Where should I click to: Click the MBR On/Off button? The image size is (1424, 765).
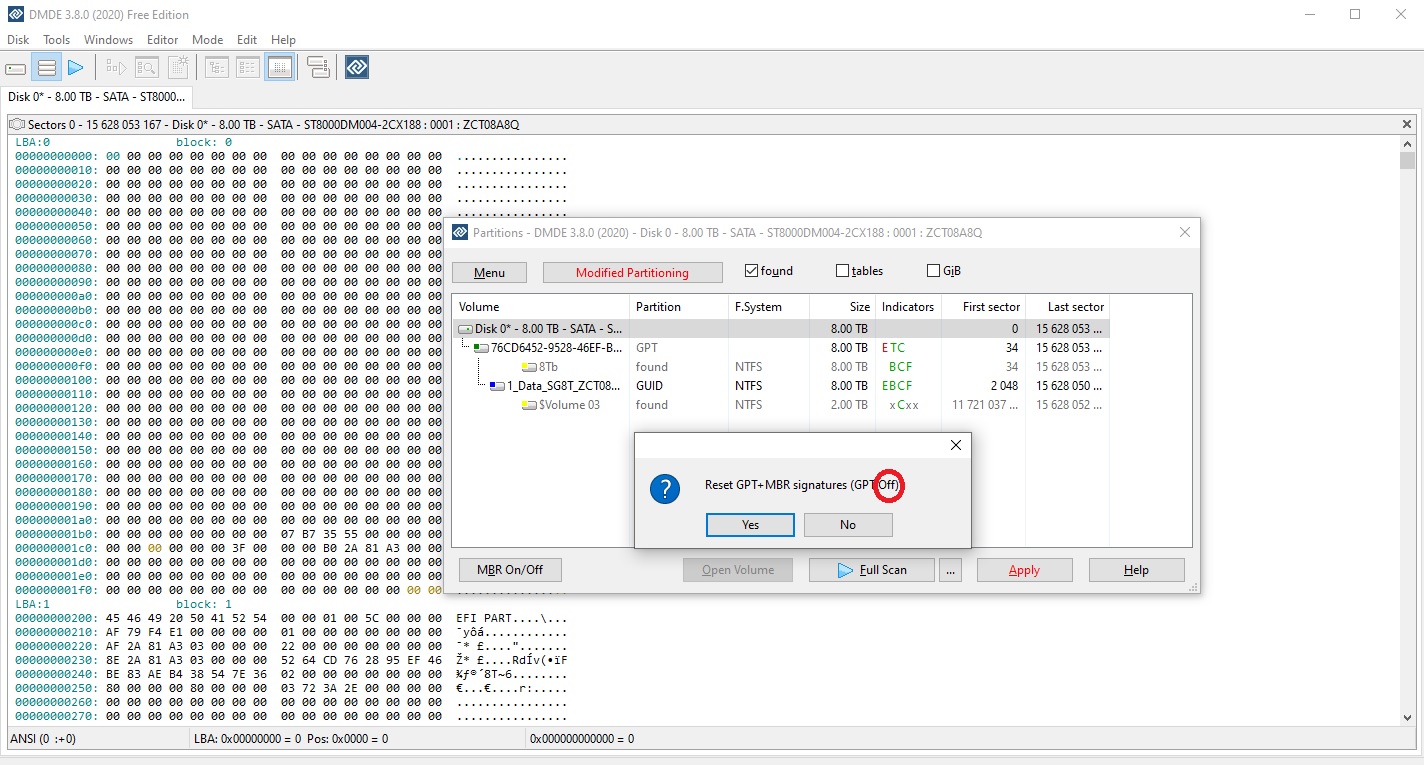510,570
